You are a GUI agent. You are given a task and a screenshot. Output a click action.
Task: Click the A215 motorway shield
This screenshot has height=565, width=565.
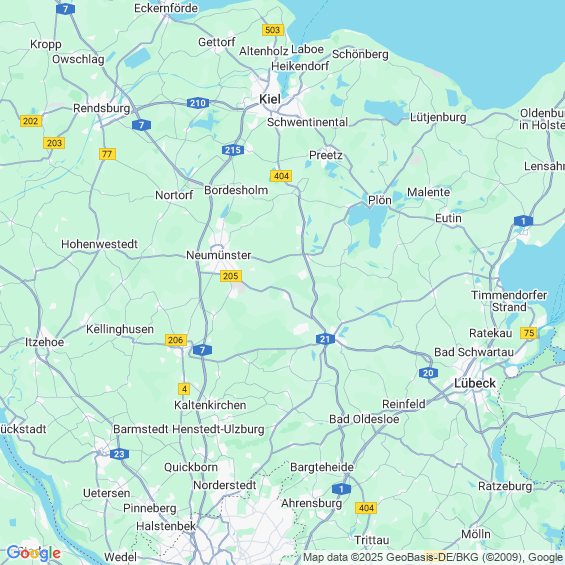[233, 150]
